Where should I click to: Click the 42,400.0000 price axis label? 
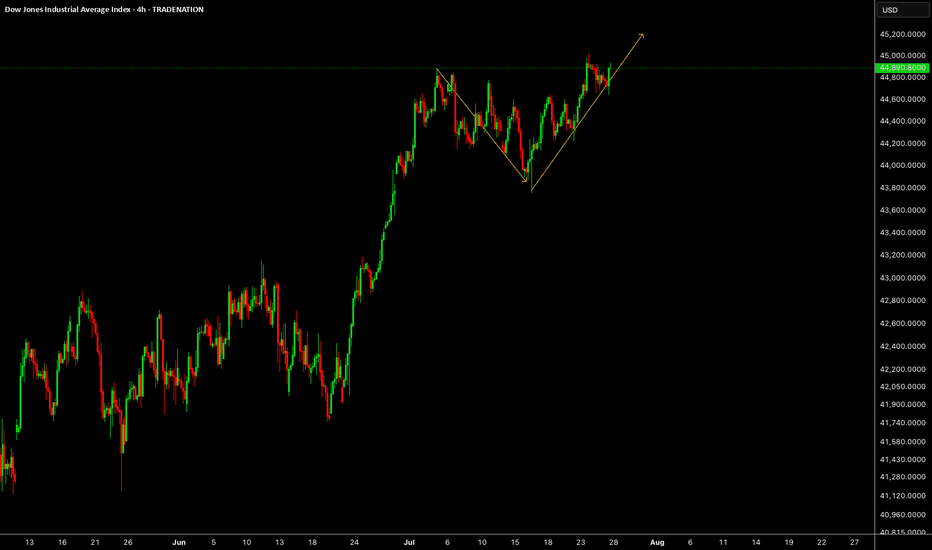[902, 346]
